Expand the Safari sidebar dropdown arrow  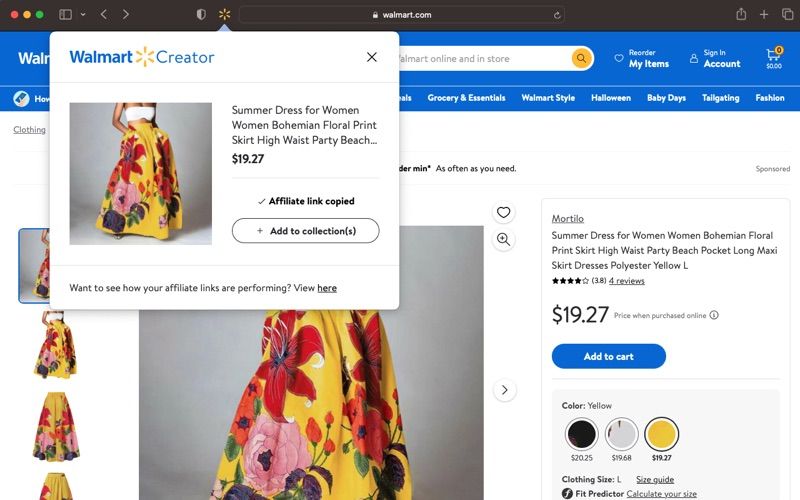click(82, 14)
